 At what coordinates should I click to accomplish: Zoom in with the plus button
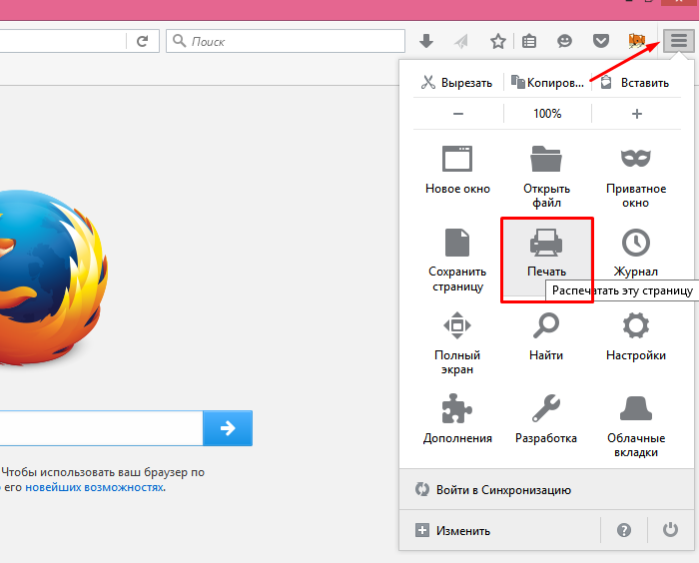(637, 114)
